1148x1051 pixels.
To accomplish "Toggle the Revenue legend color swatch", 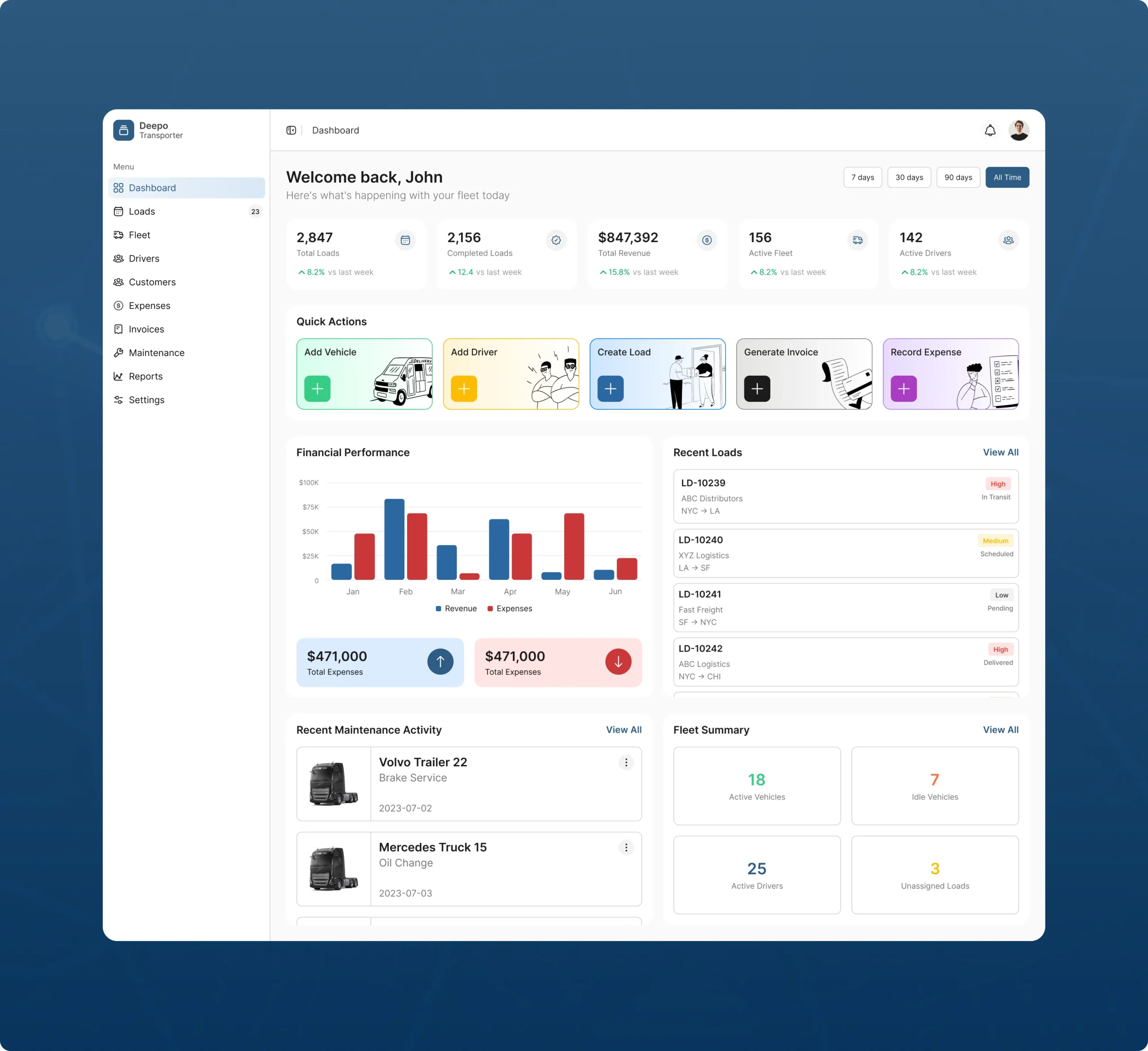I will click(439, 608).
